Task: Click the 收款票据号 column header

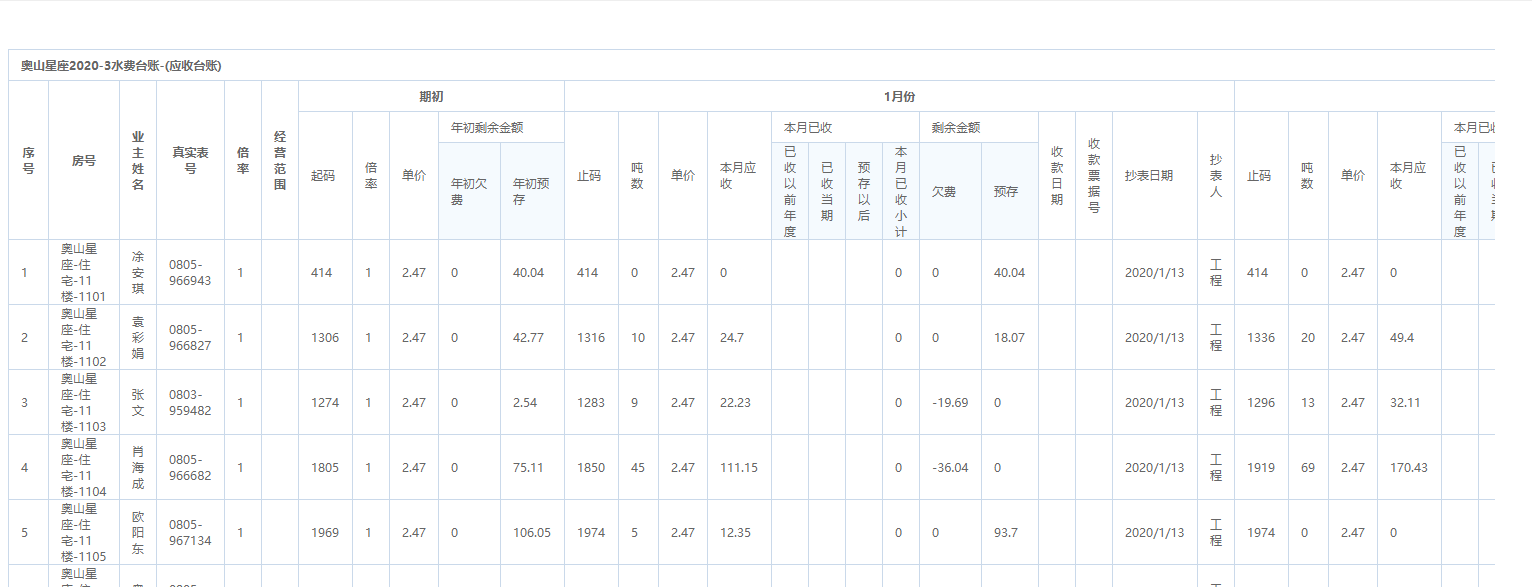Action: [1094, 175]
